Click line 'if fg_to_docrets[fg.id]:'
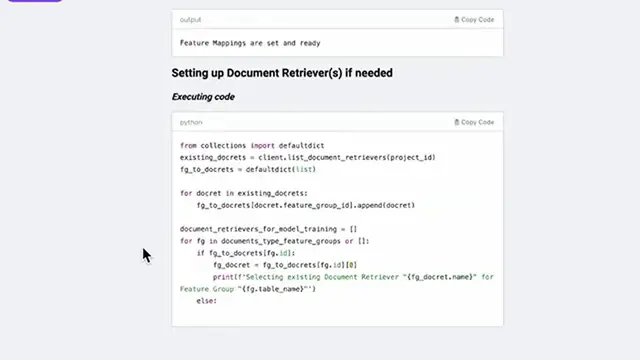Screen dimensions: 640x360 tap(246, 253)
